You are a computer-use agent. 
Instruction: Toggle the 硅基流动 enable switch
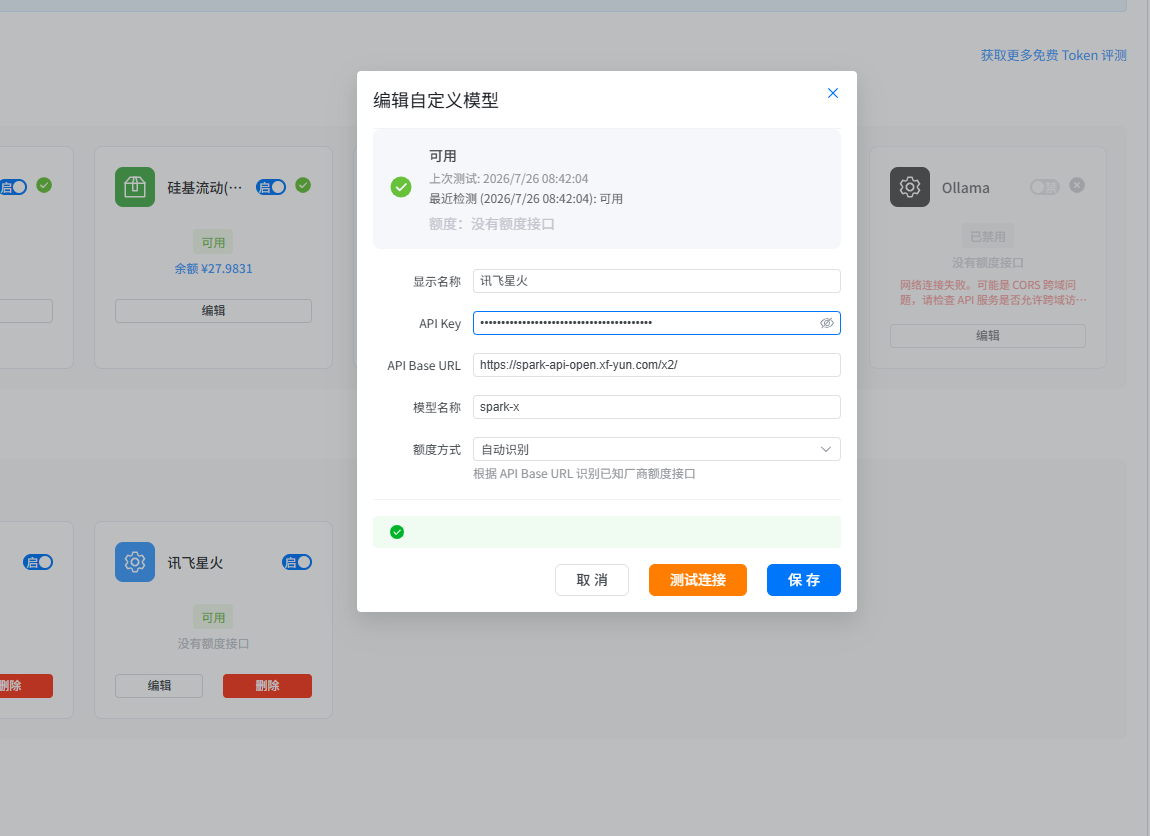271,187
